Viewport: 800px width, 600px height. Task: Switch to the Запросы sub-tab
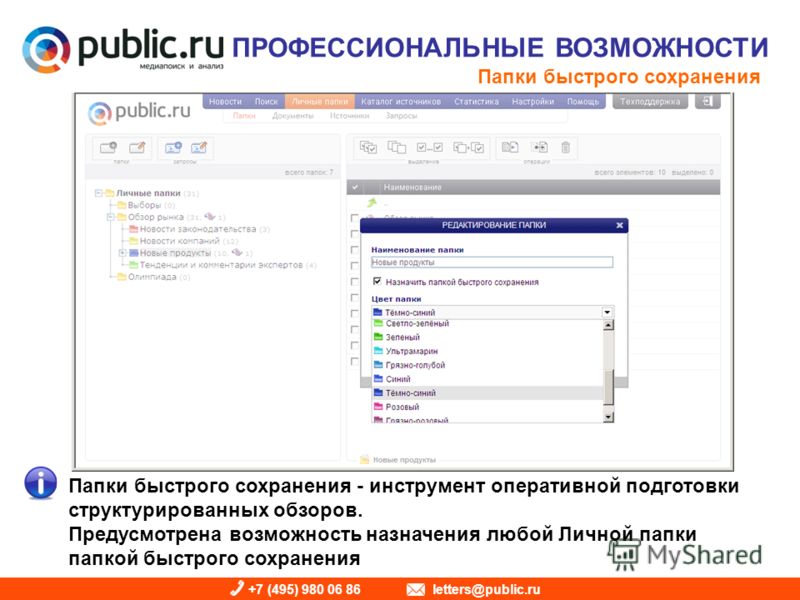coord(402,116)
